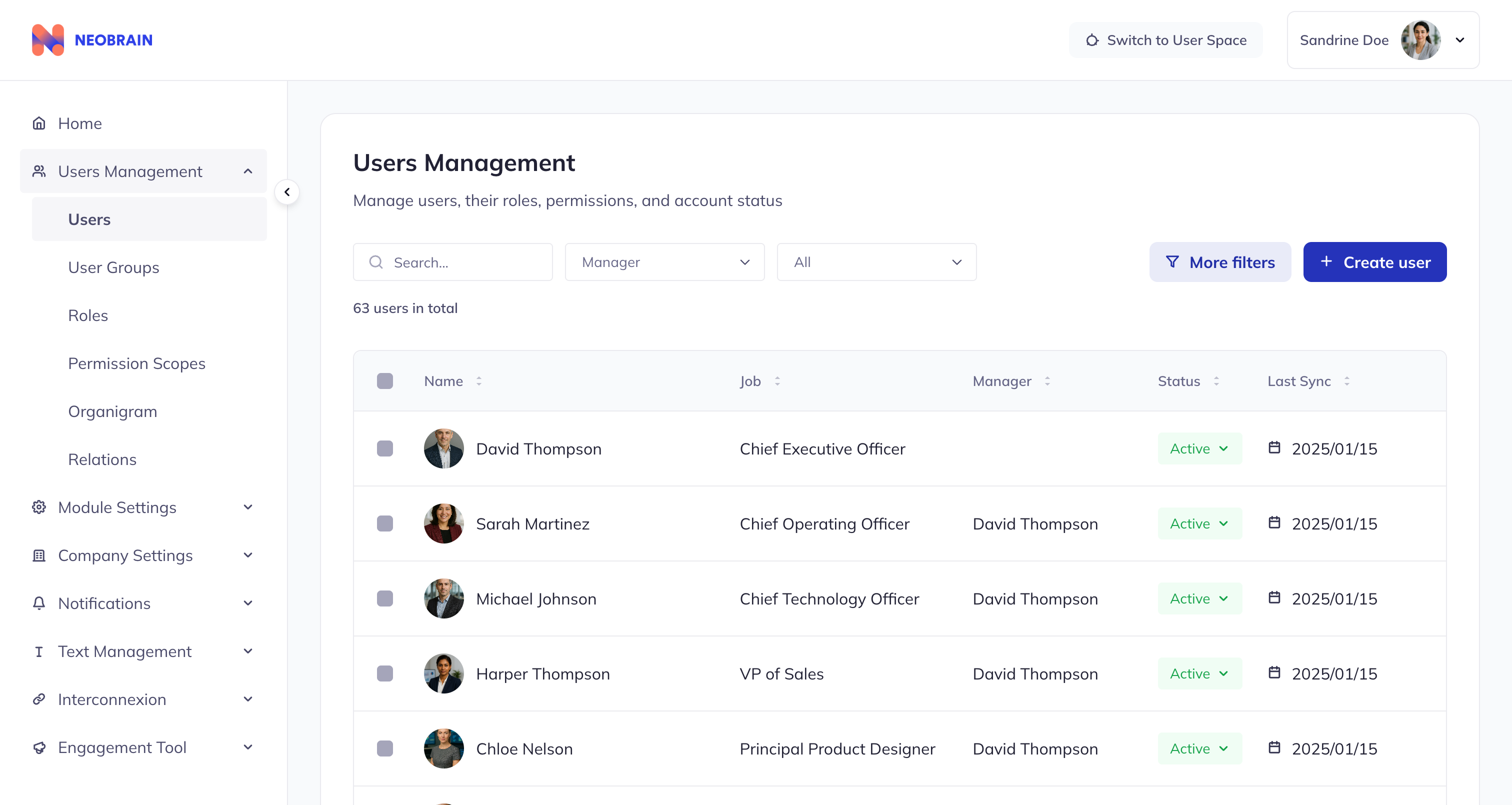Screen dimensions: 1512x805
Task: Open the Manager filter dropdown
Action: (664, 262)
